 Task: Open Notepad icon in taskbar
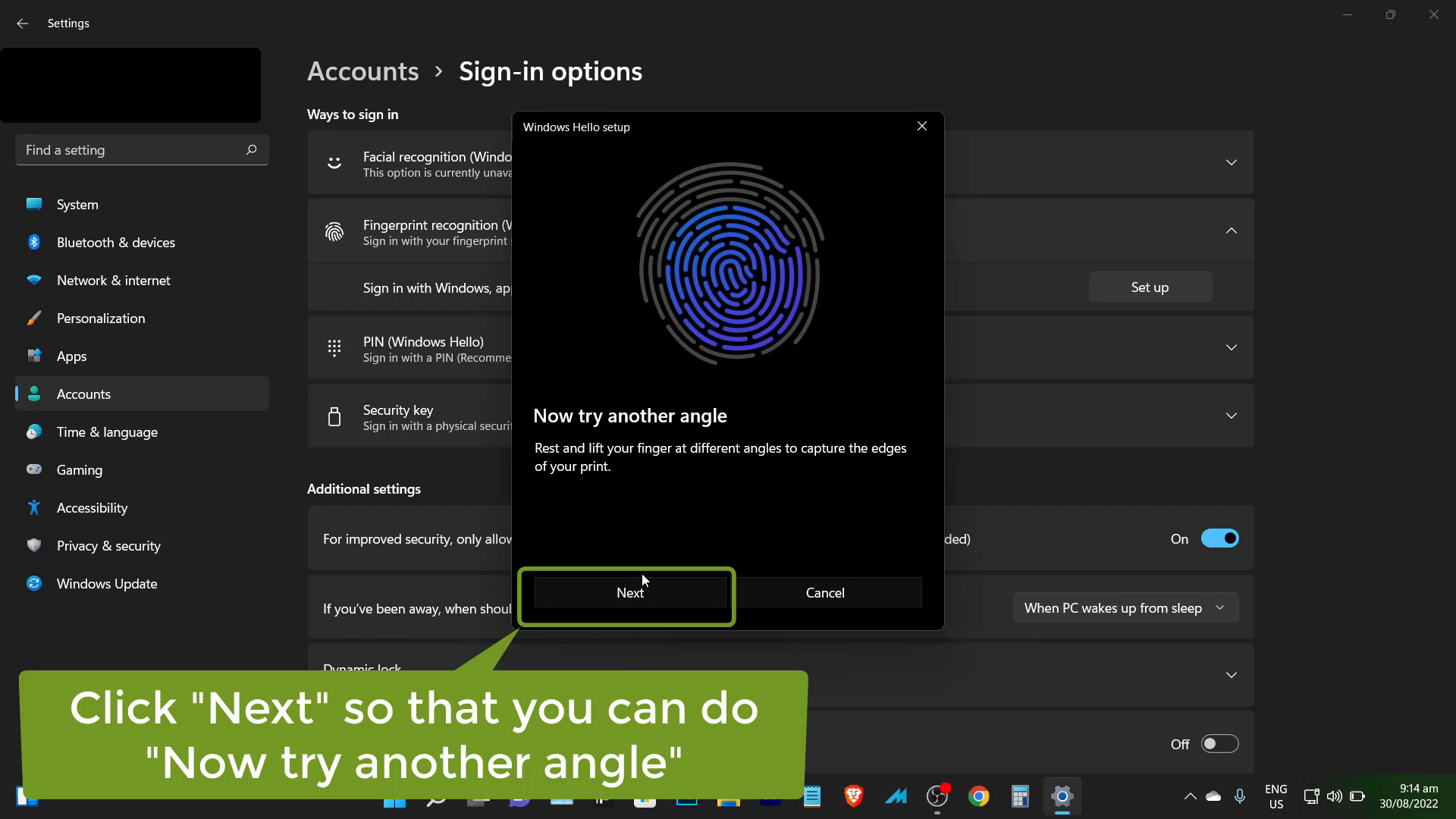click(812, 795)
